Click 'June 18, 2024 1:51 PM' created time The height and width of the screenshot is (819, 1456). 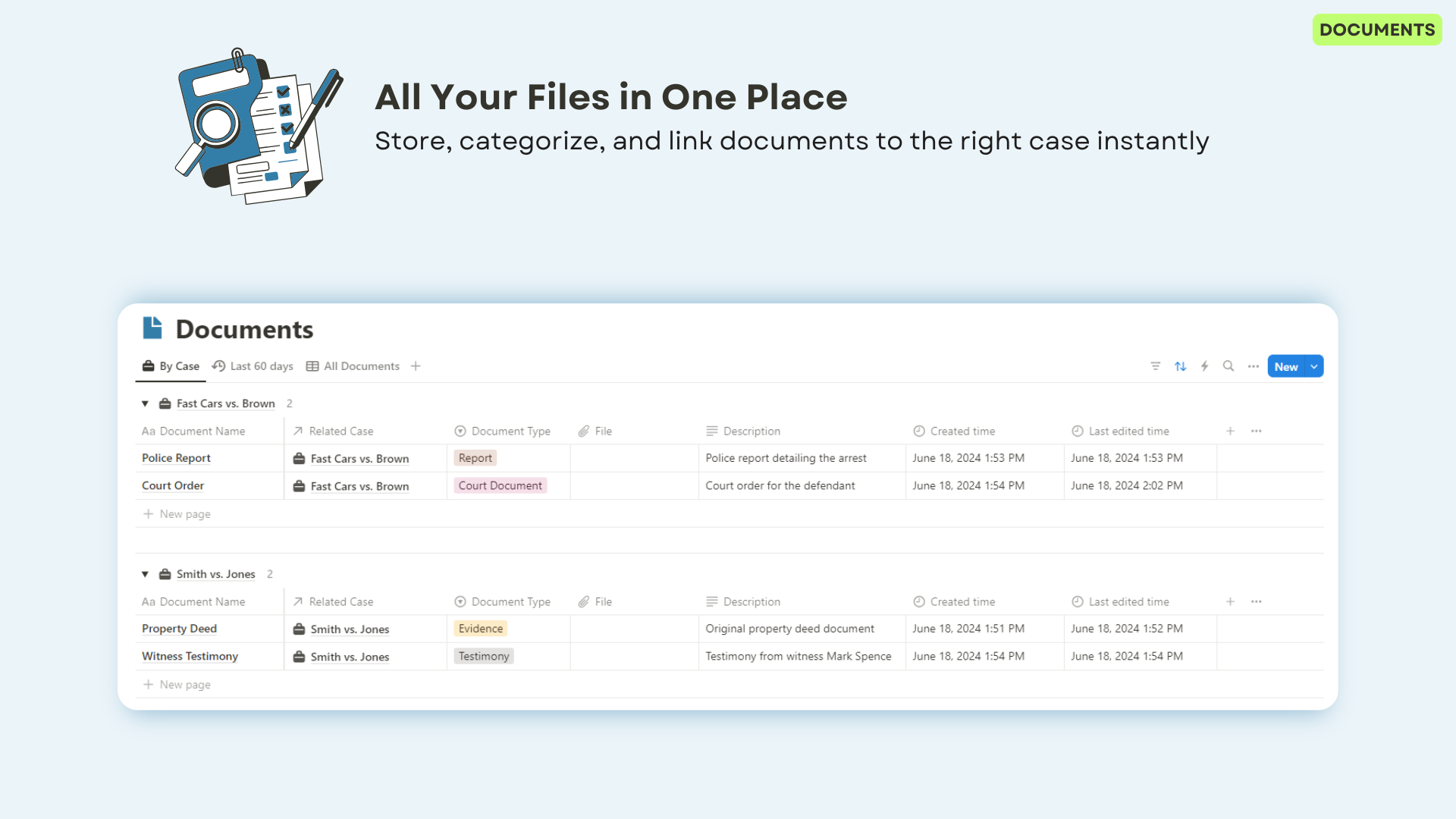(x=968, y=629)
